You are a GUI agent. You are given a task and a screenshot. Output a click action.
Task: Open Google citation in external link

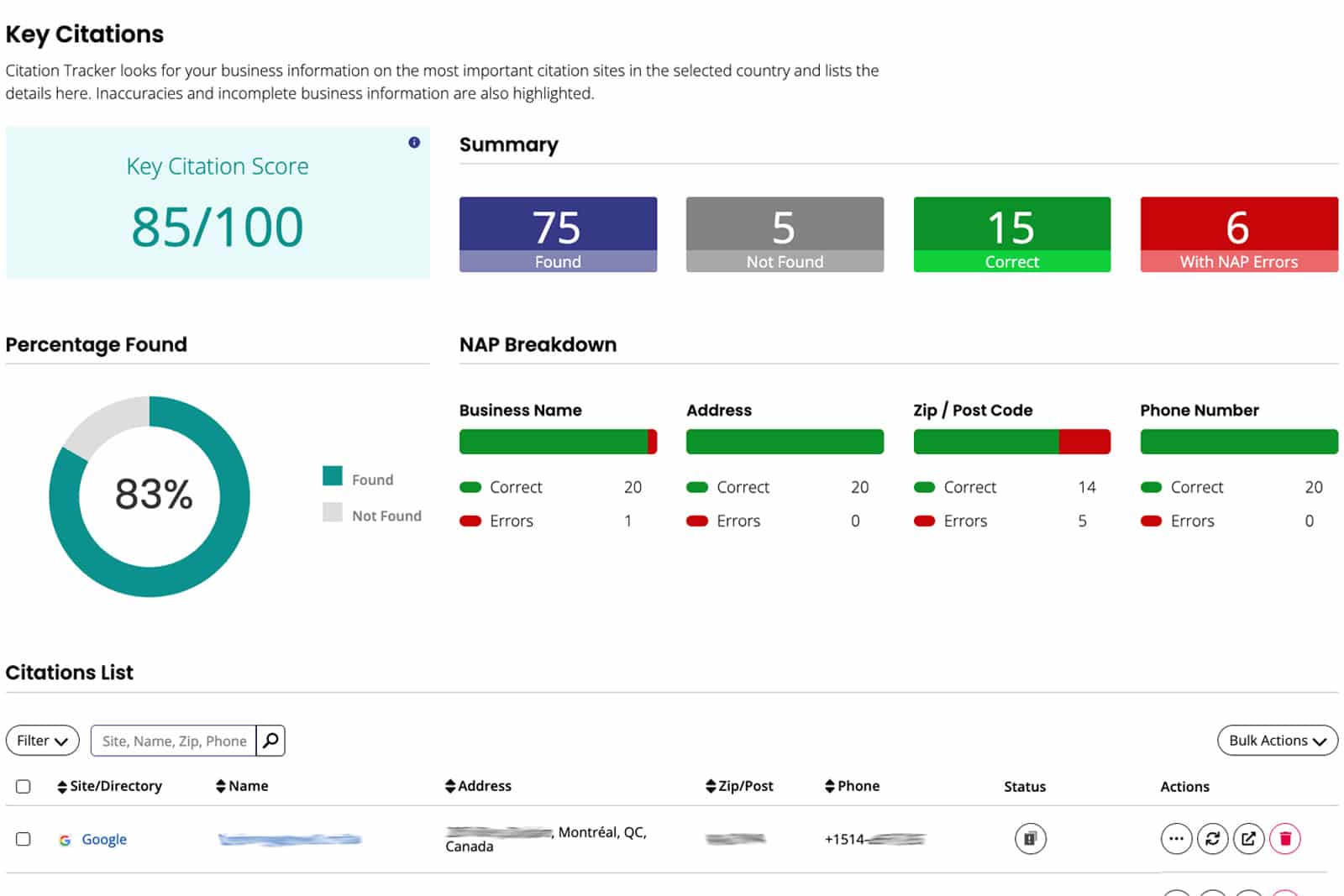1249,838
